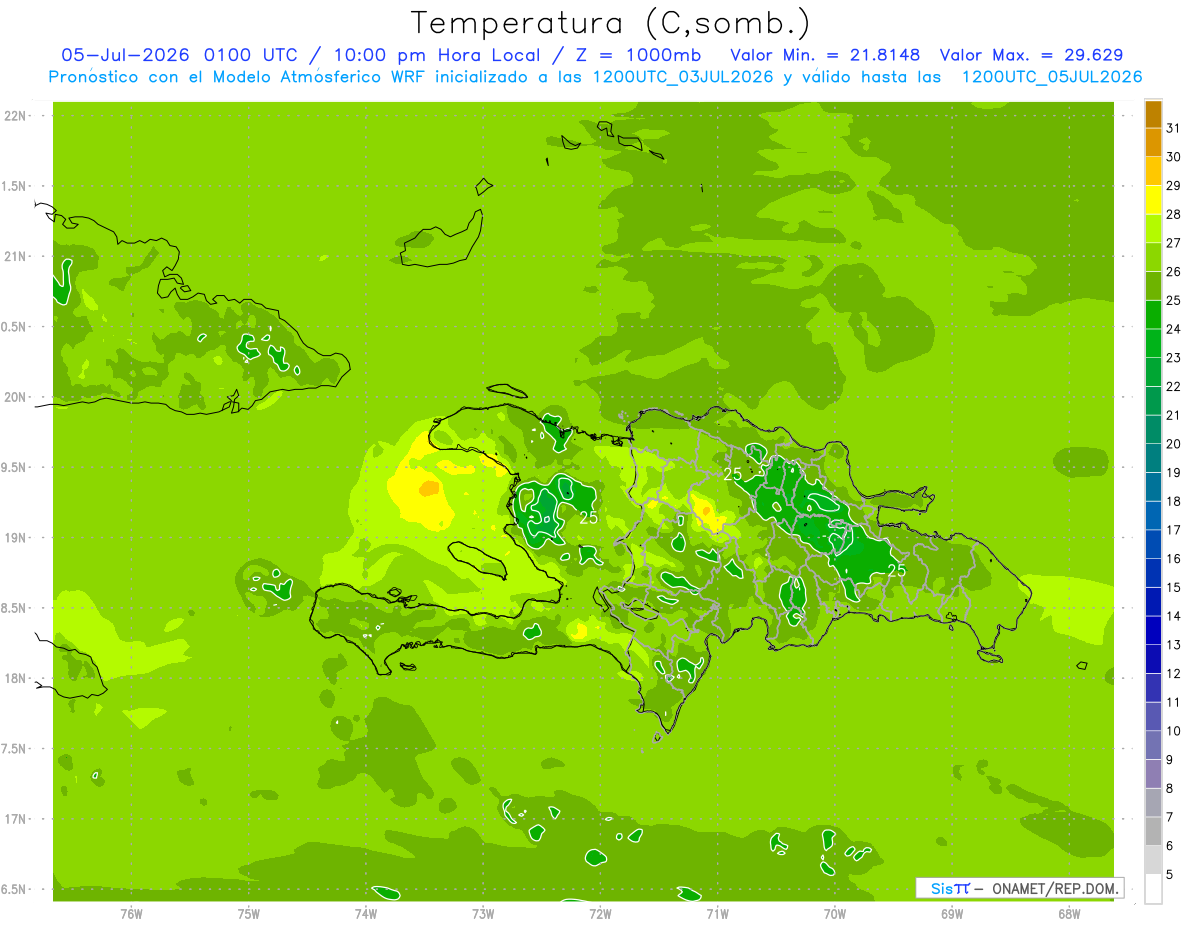Click the 70W longitude axis label
1200x927 pixels.
[835, 914]
